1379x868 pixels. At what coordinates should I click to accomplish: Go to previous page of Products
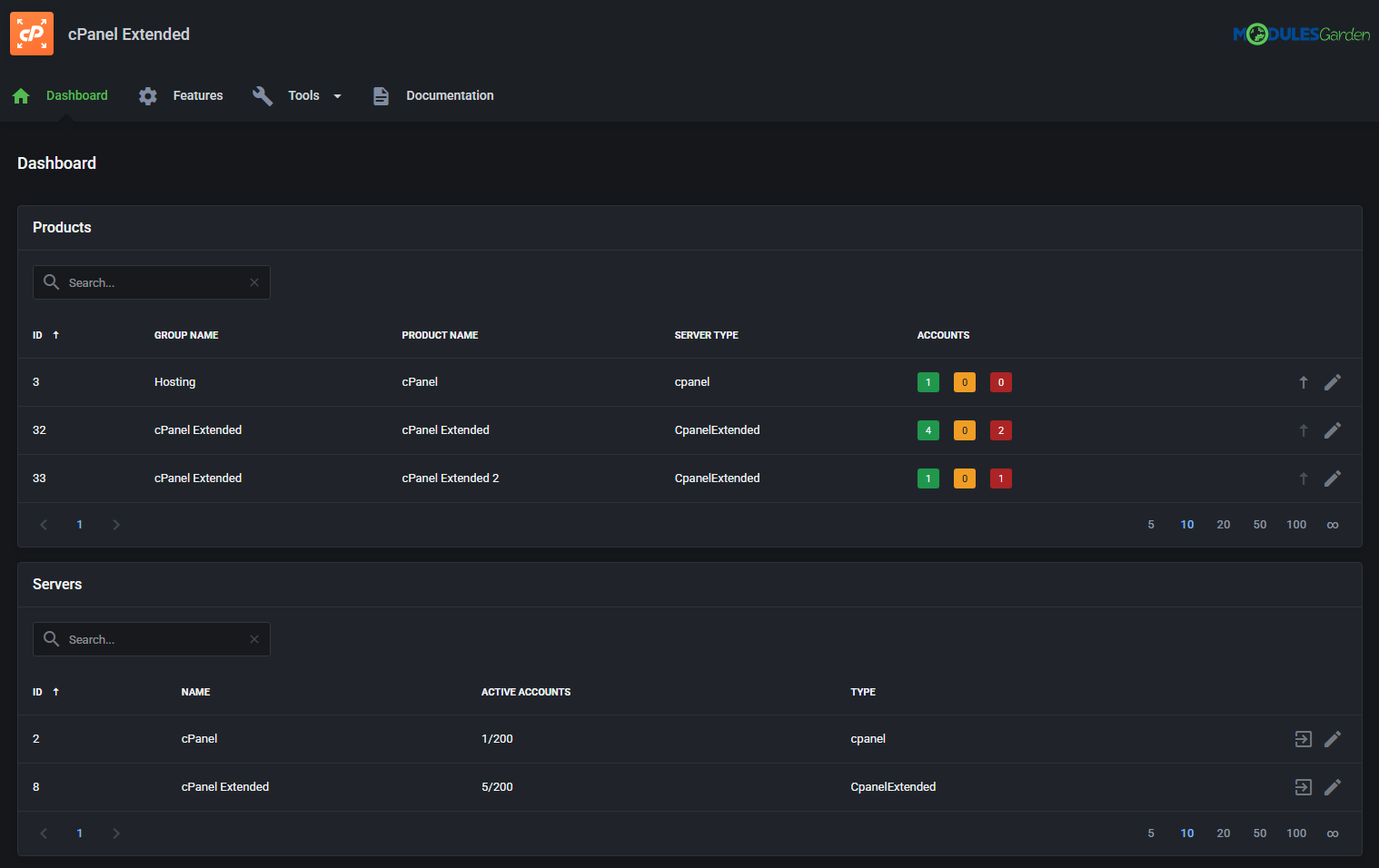[x=44, y=525]
